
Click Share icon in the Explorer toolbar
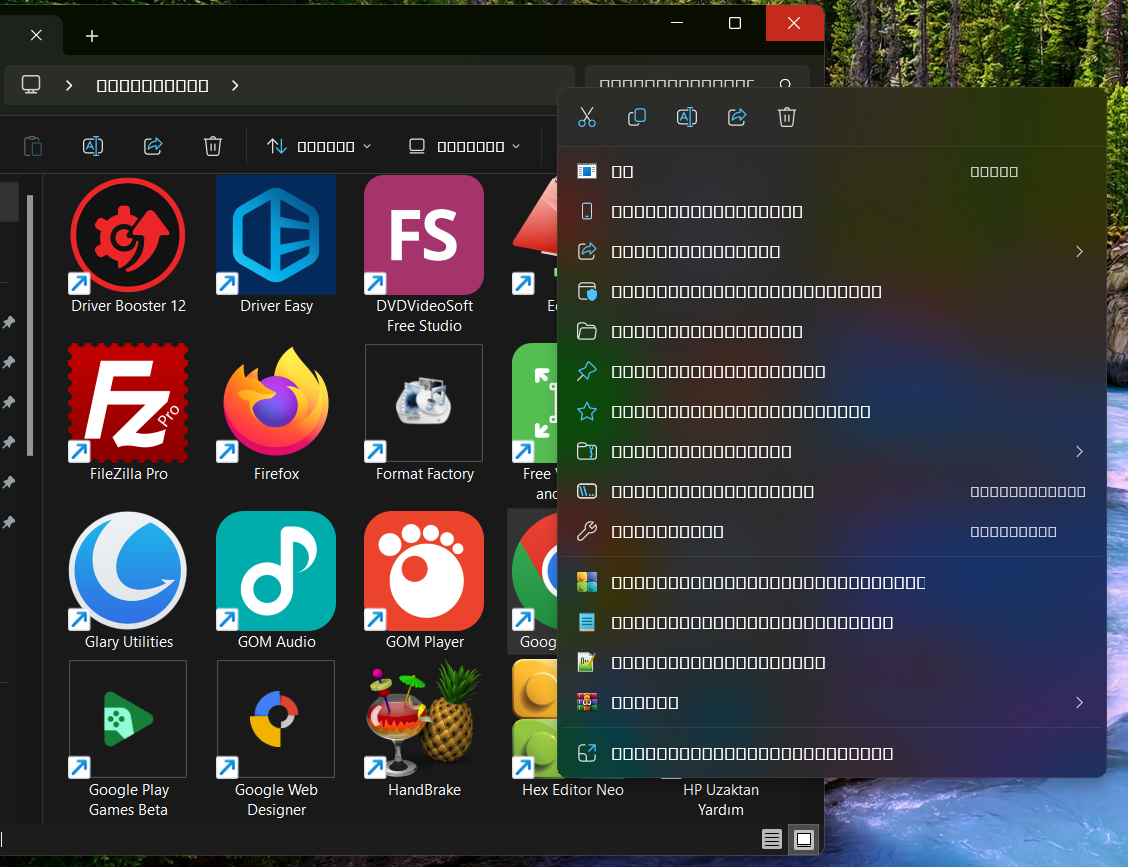153,147
